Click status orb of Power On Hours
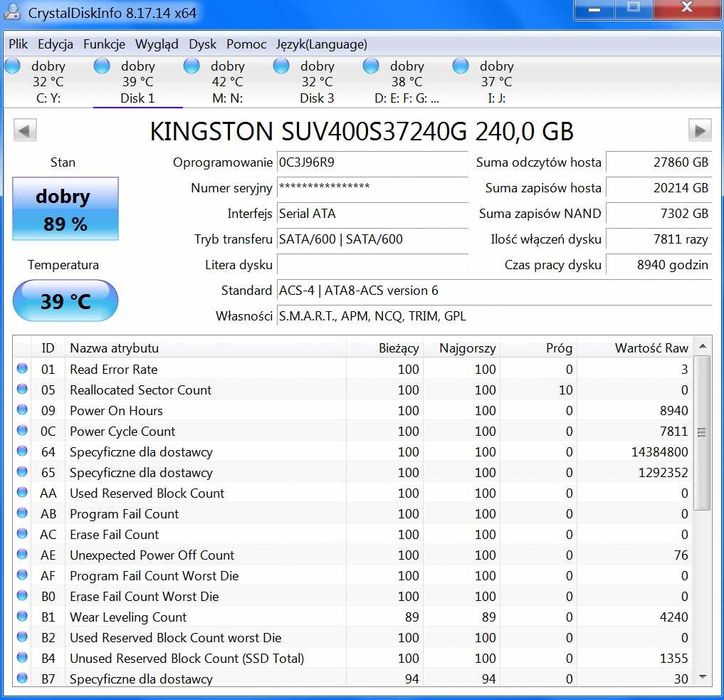Viewport: 724px width, 700px height. pyautogui.click(x=22, y=410)
